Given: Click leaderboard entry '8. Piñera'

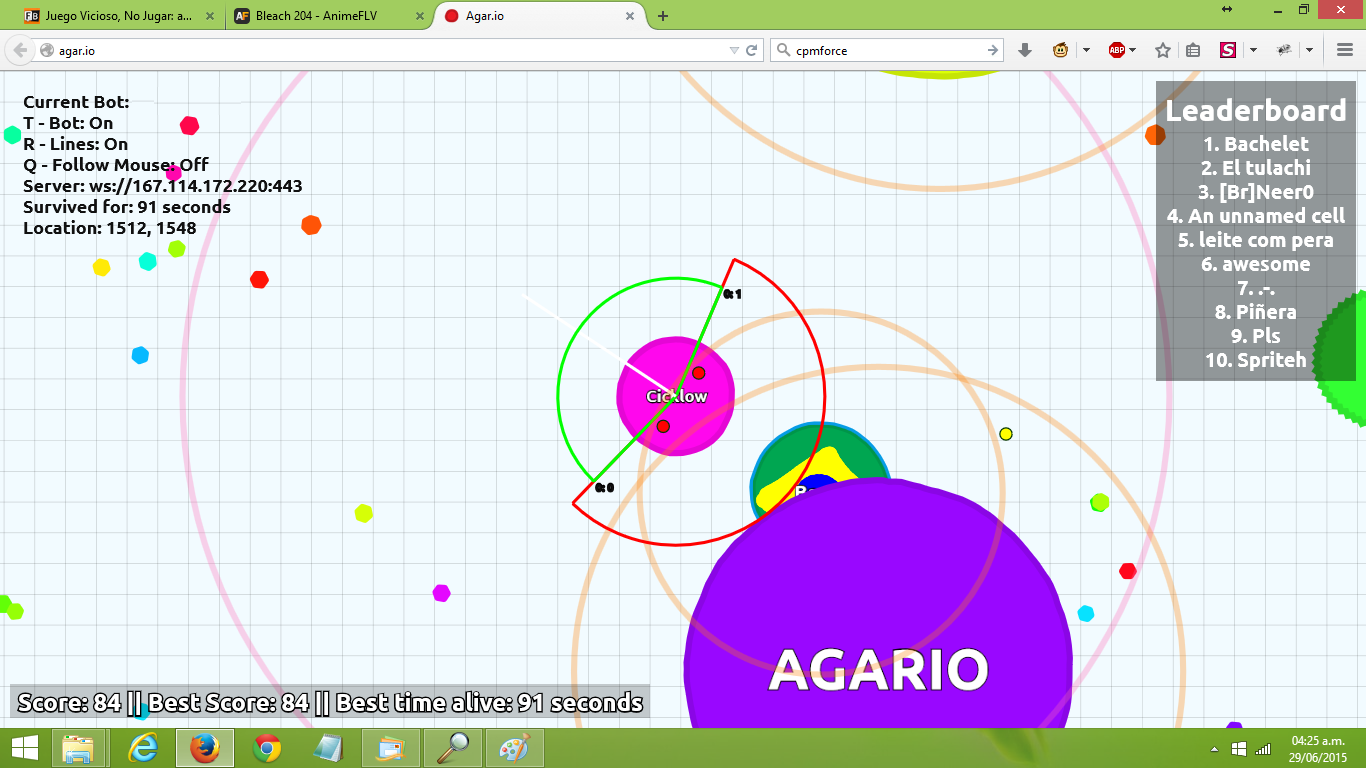Looking at the screenshot, I should 1256,312.
